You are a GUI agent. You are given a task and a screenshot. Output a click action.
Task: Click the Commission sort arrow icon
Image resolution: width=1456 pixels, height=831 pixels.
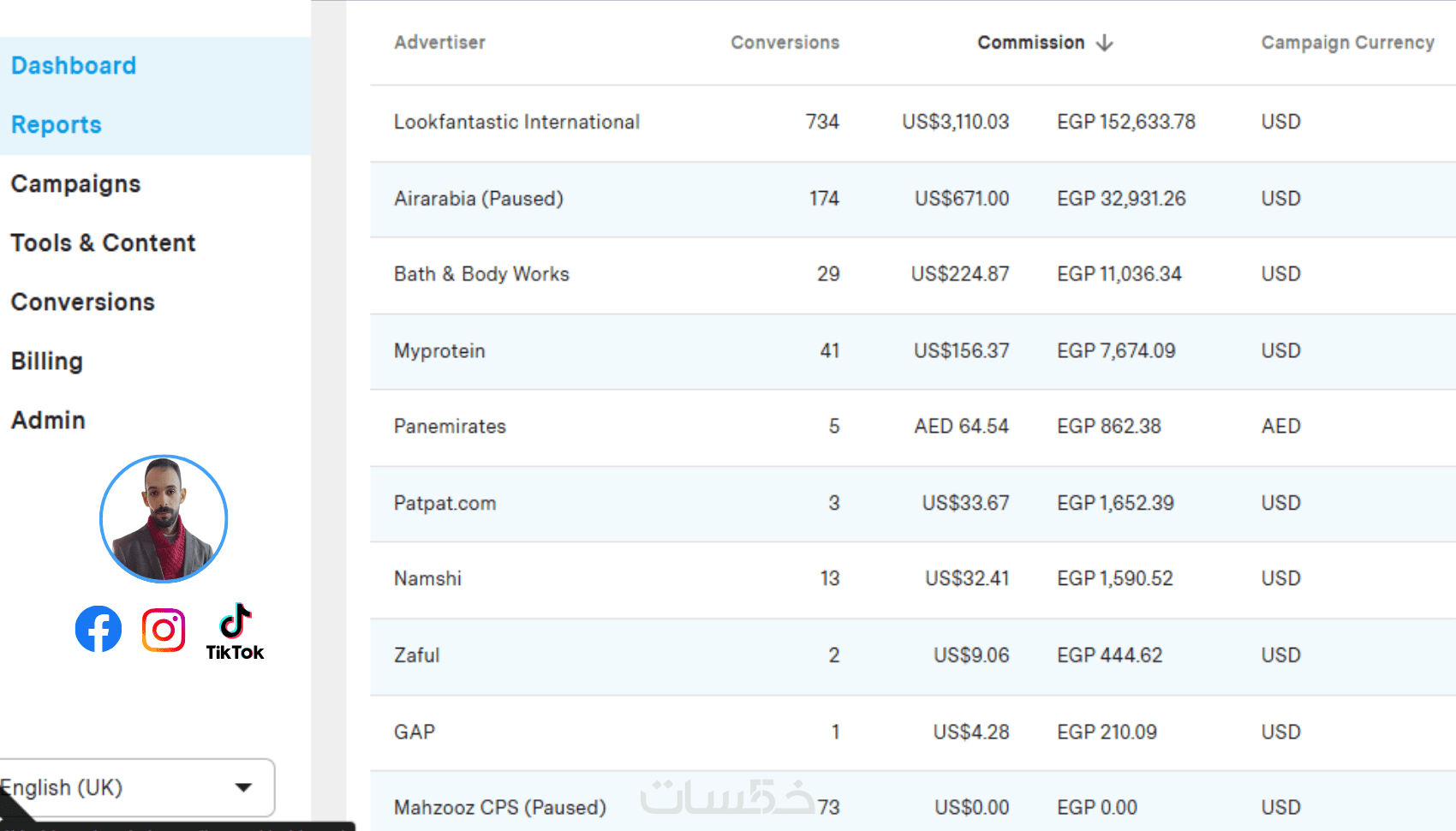[x=1105, y=43]
